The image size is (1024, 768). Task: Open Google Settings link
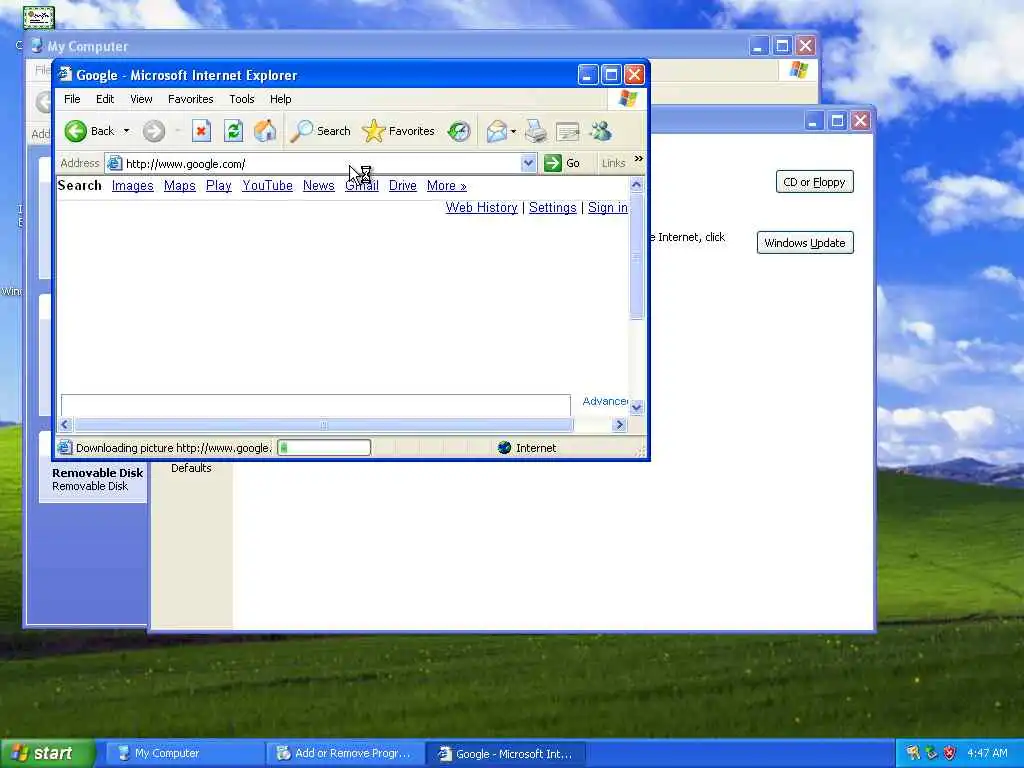coord(552,208)
